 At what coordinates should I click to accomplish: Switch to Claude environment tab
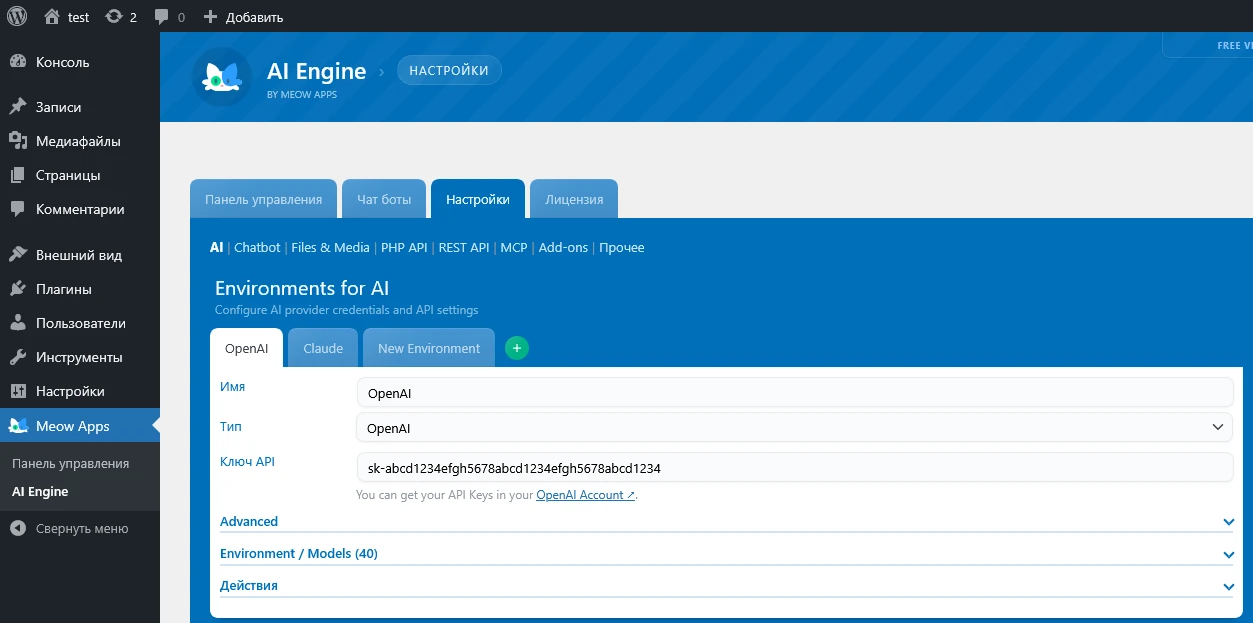coord(323,348)
